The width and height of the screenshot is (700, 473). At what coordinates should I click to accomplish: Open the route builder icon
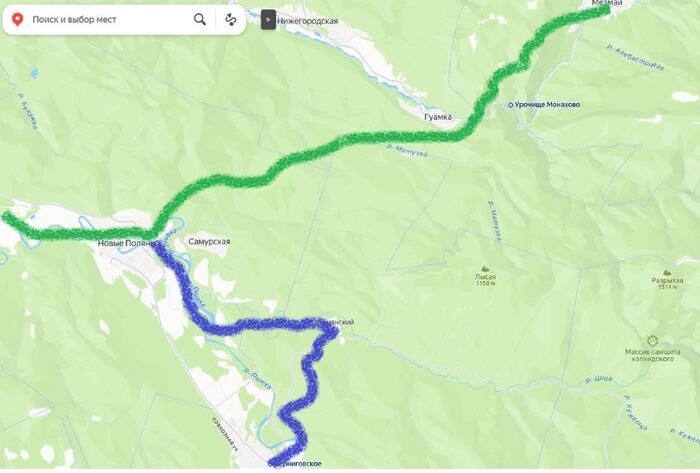tap(230, 20)
